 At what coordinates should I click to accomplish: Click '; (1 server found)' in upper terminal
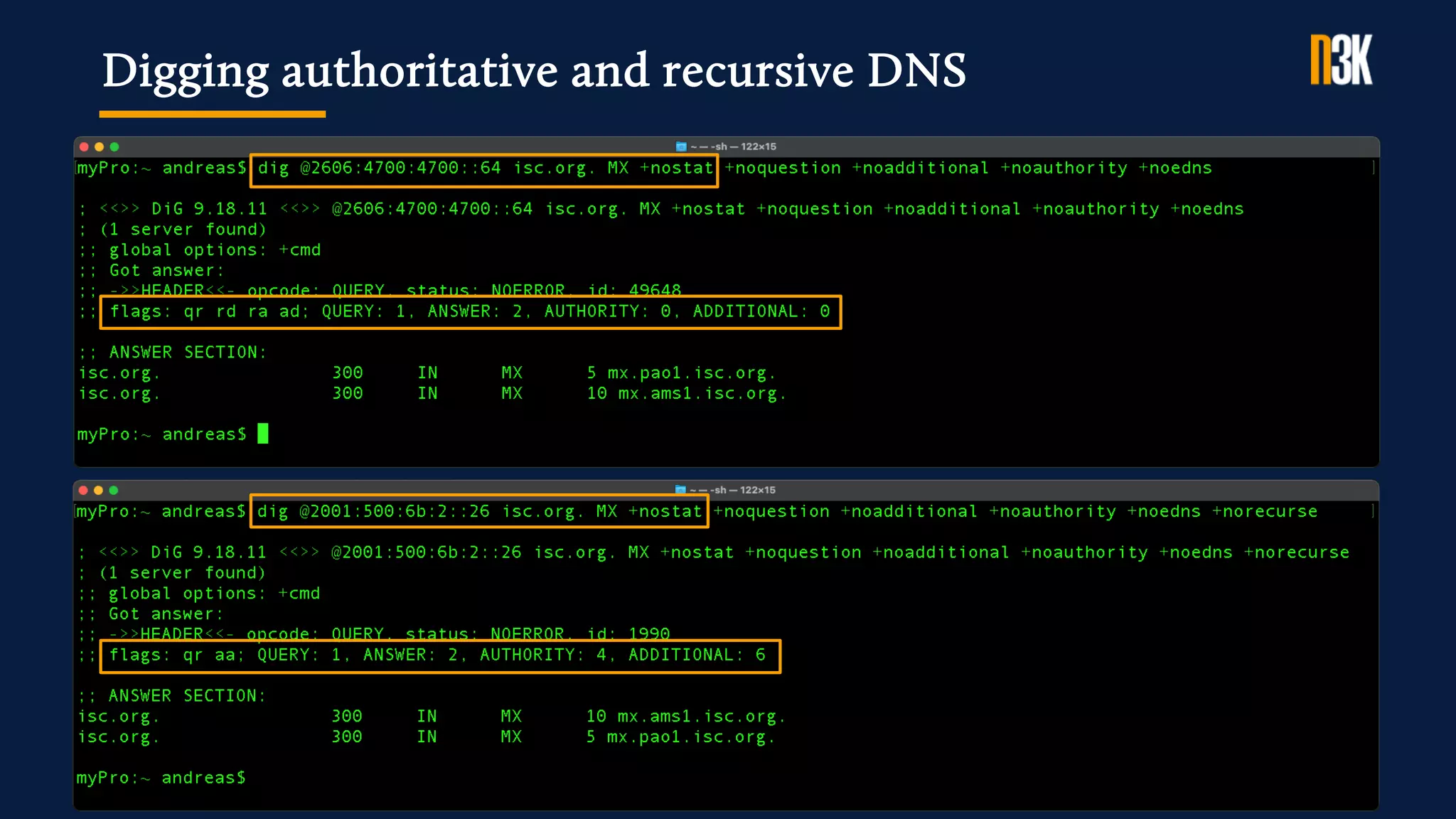(x=173, y=230)
